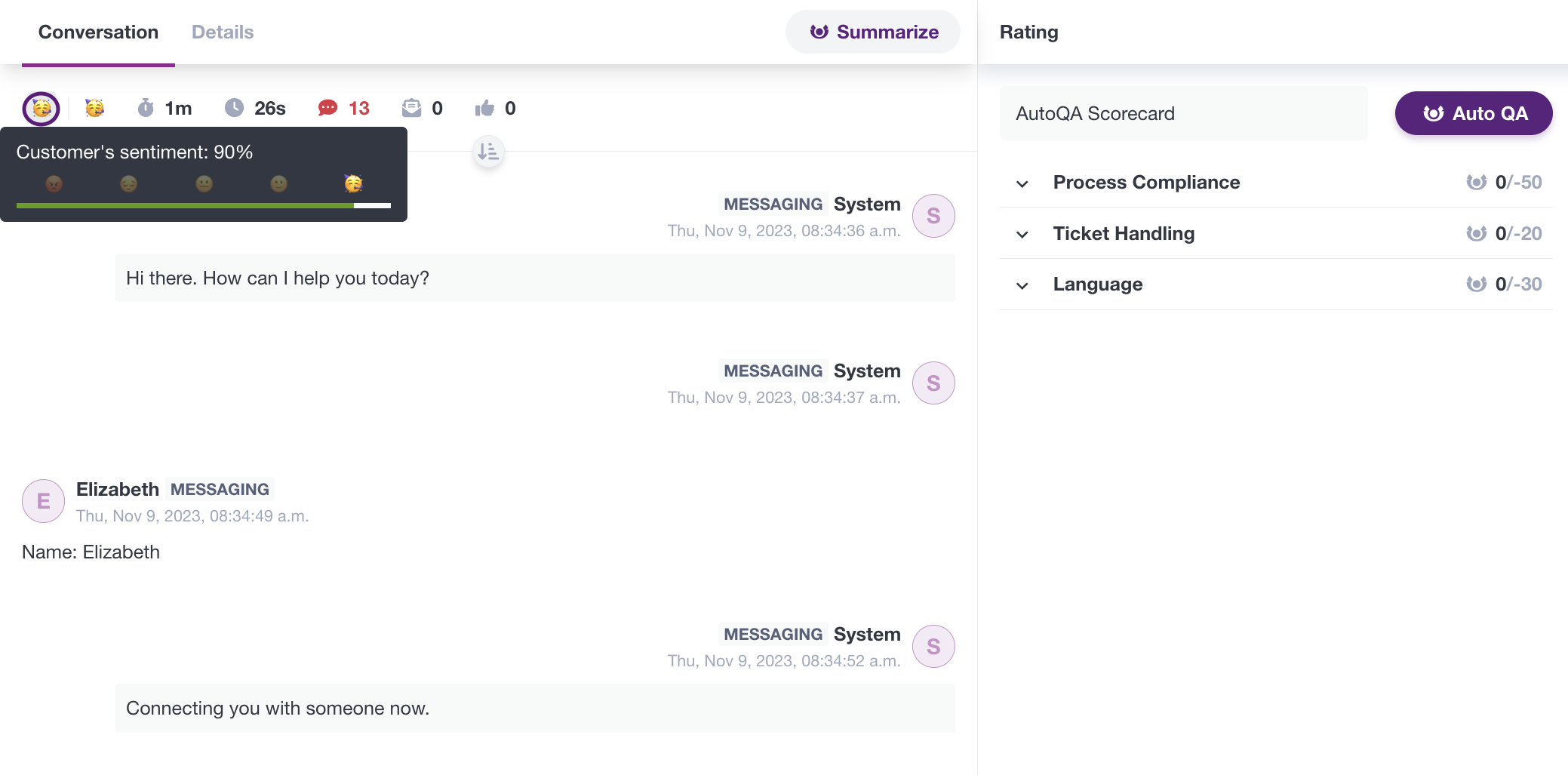Click the internal notes inbox icon

[412, 108]
